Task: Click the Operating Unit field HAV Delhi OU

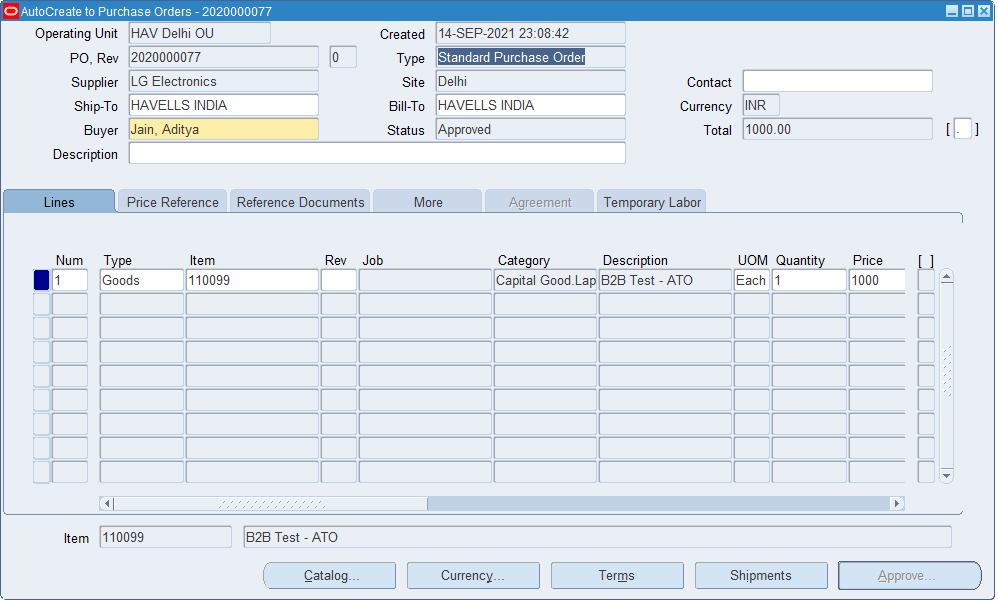Action: (199, 33)
